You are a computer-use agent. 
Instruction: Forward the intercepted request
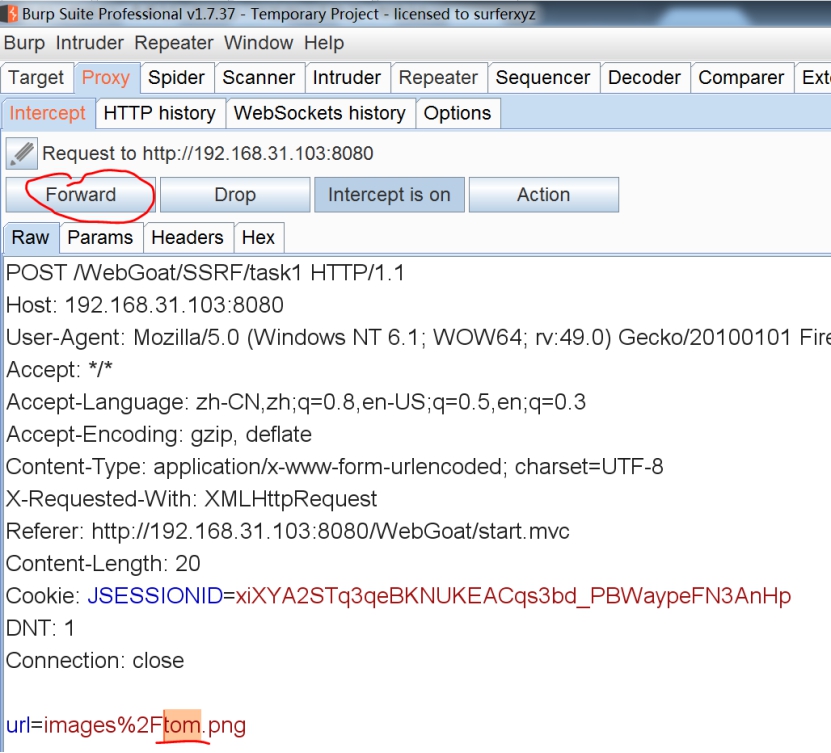click(81, 195)
